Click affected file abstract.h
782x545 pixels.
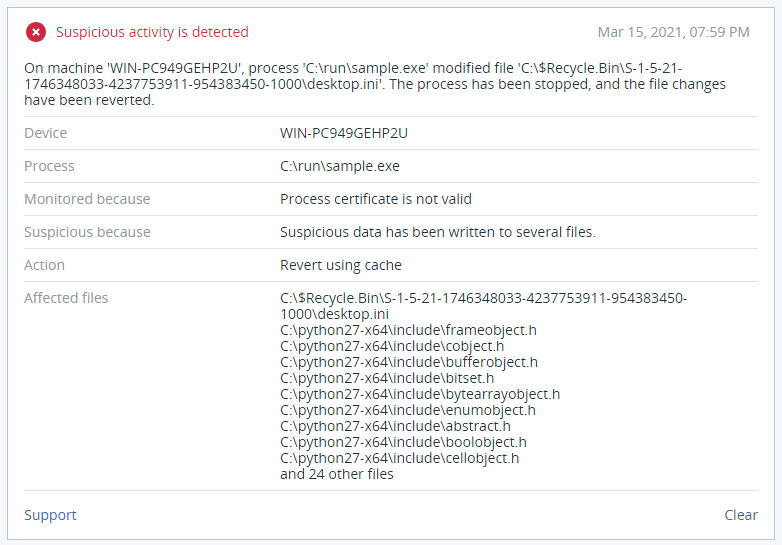click(x=395, y=426)
